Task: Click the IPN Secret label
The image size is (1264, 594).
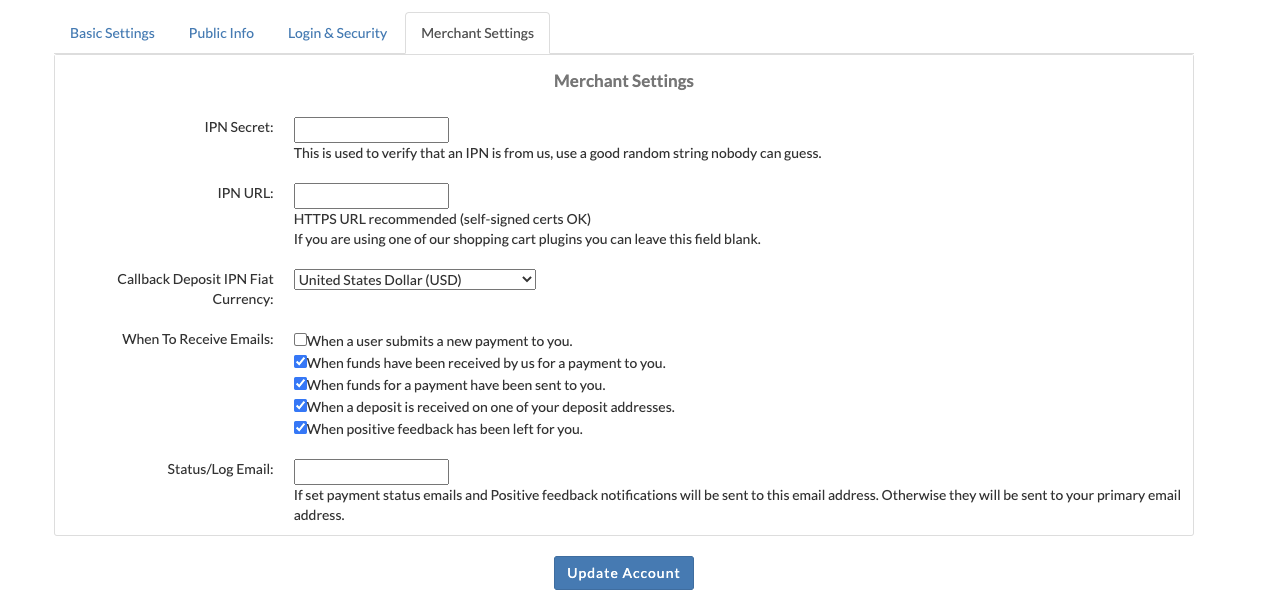Action: tap(239, 127)
